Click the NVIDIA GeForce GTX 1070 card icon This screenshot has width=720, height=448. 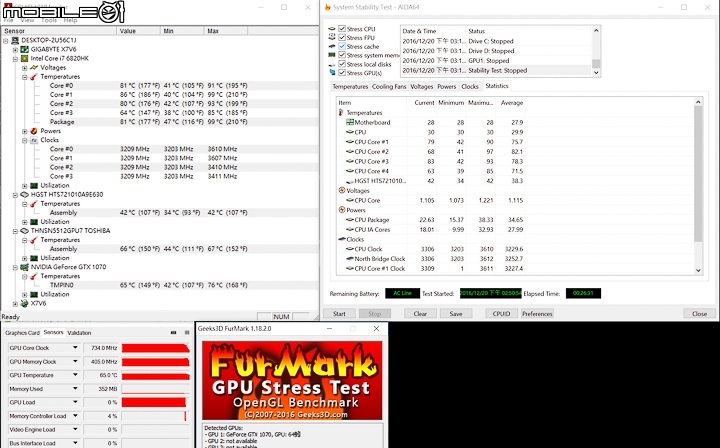25,267
